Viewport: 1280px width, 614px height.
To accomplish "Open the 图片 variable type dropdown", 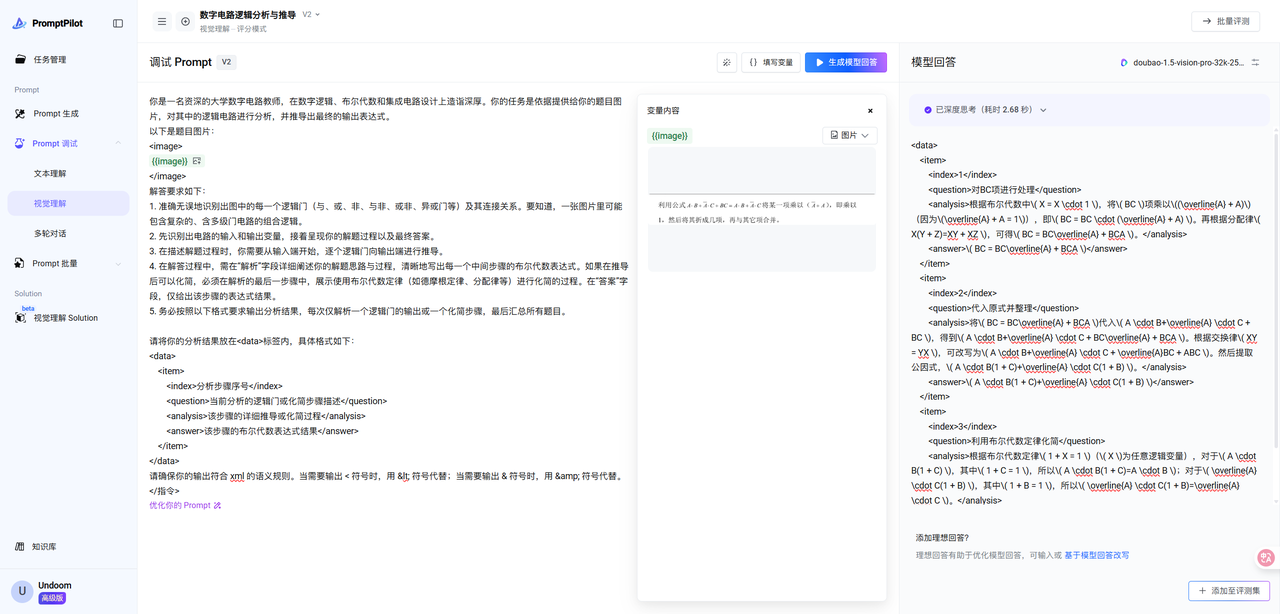I will click(849, 135).
